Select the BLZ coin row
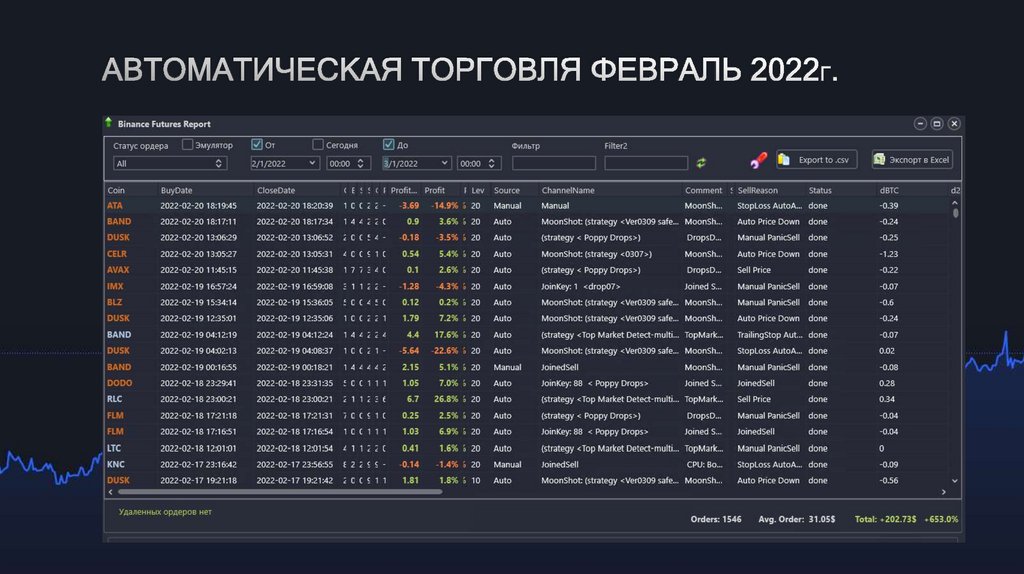This screenshot has height=574, width=1024. point(528,302)
